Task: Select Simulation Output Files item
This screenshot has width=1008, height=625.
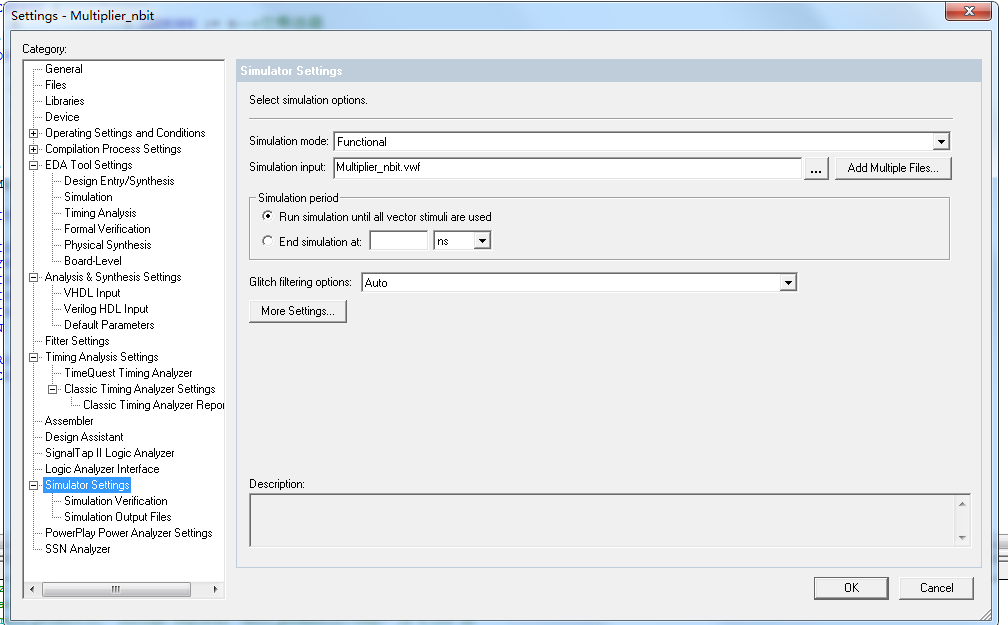Action: point(118,517)
